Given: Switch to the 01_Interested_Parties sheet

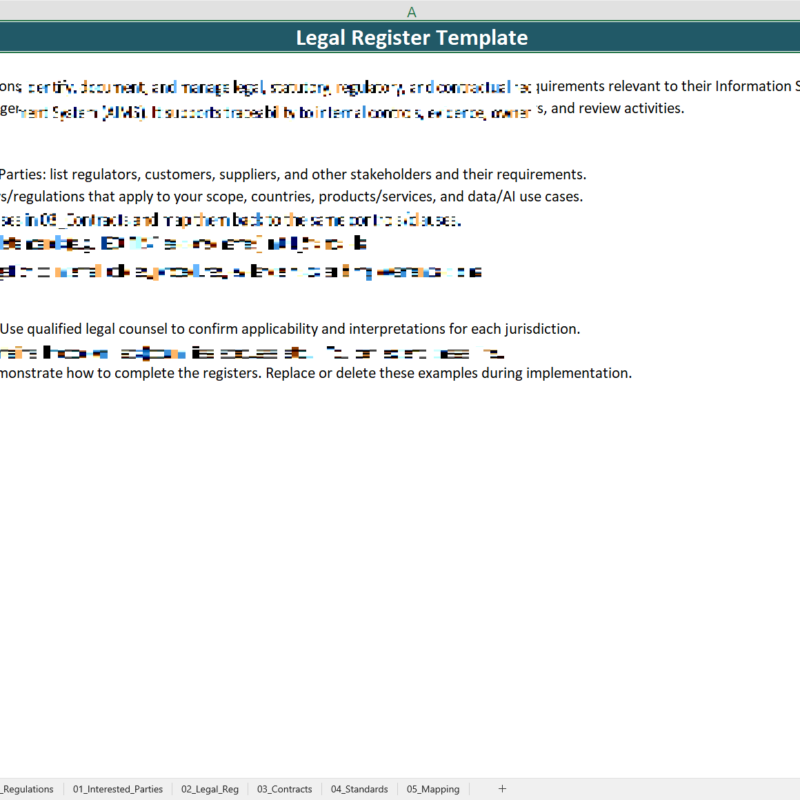Looking at the screenshot, I should point(117,789).
